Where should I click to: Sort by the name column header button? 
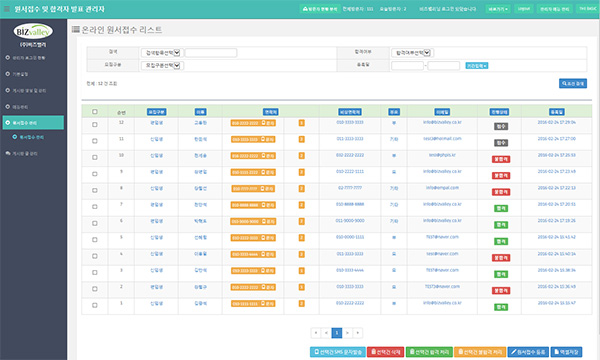201,112
